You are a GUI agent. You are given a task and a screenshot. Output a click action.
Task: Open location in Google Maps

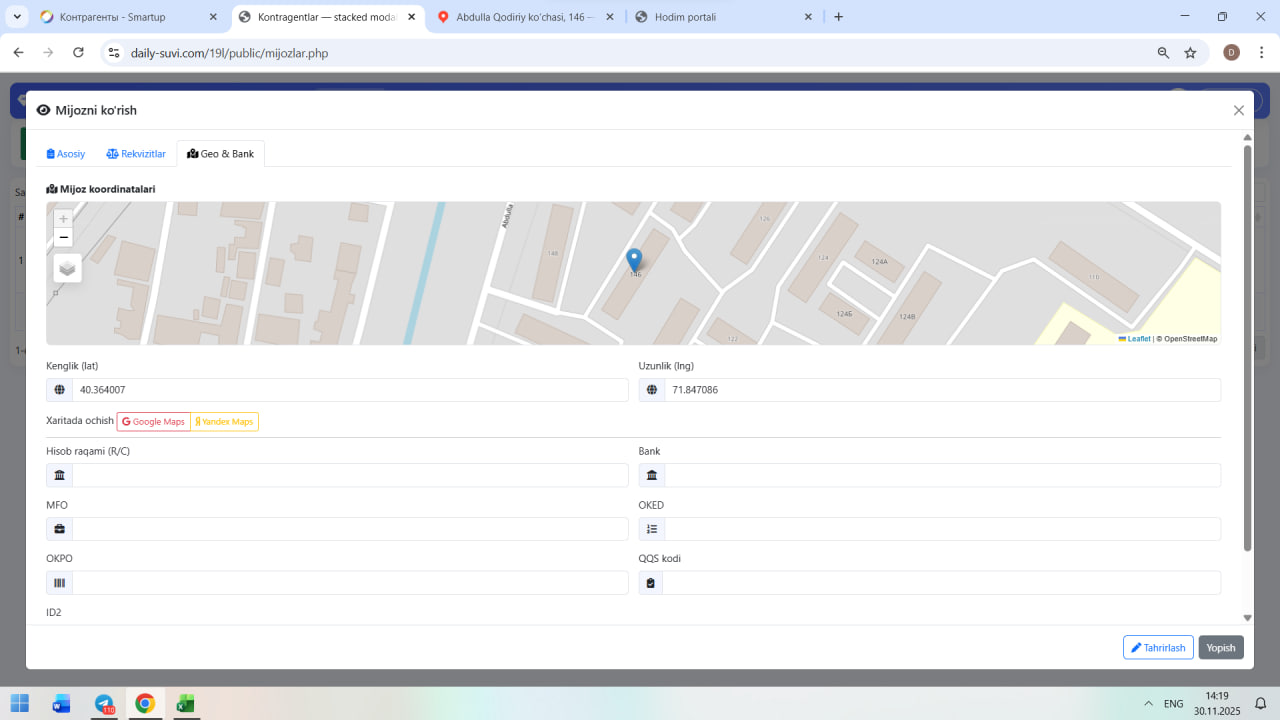[154, 422]
